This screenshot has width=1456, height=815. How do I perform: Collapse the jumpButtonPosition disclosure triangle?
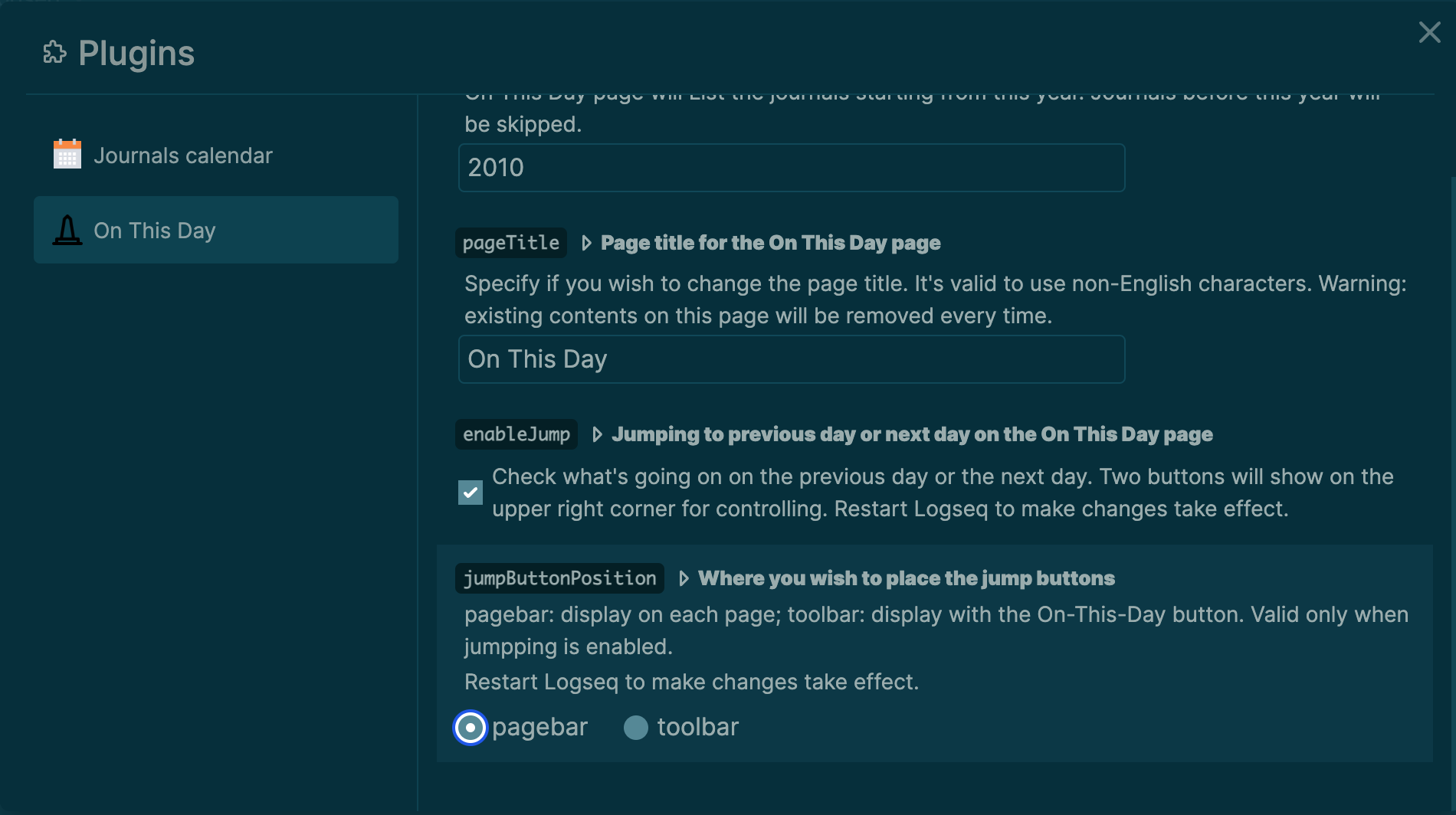pos(684,578)
